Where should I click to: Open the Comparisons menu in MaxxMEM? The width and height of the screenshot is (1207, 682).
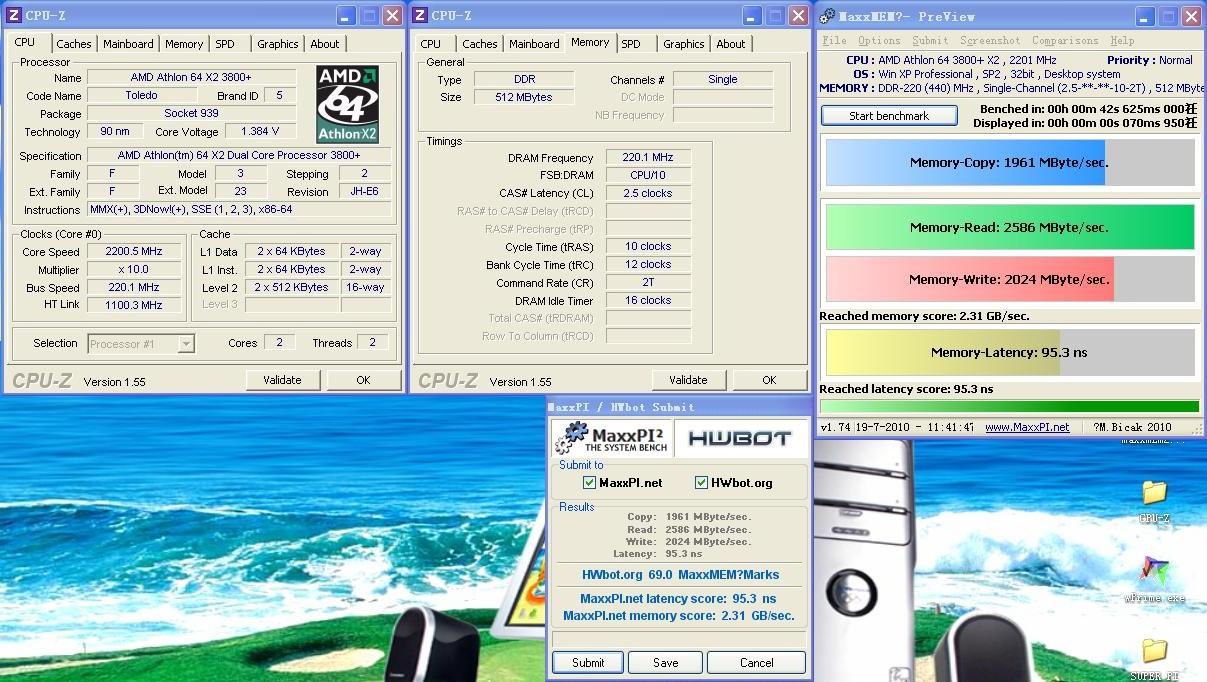(1065, 41)
